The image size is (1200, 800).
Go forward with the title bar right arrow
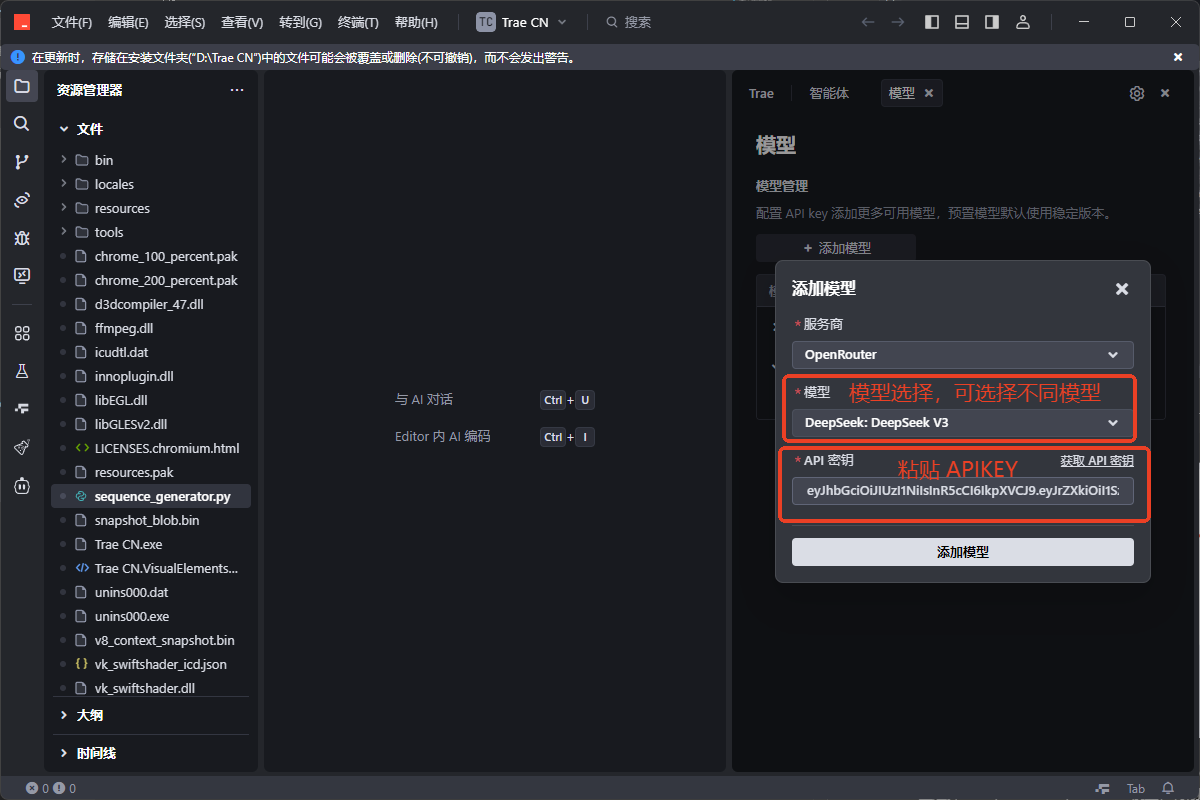(898, 22)
